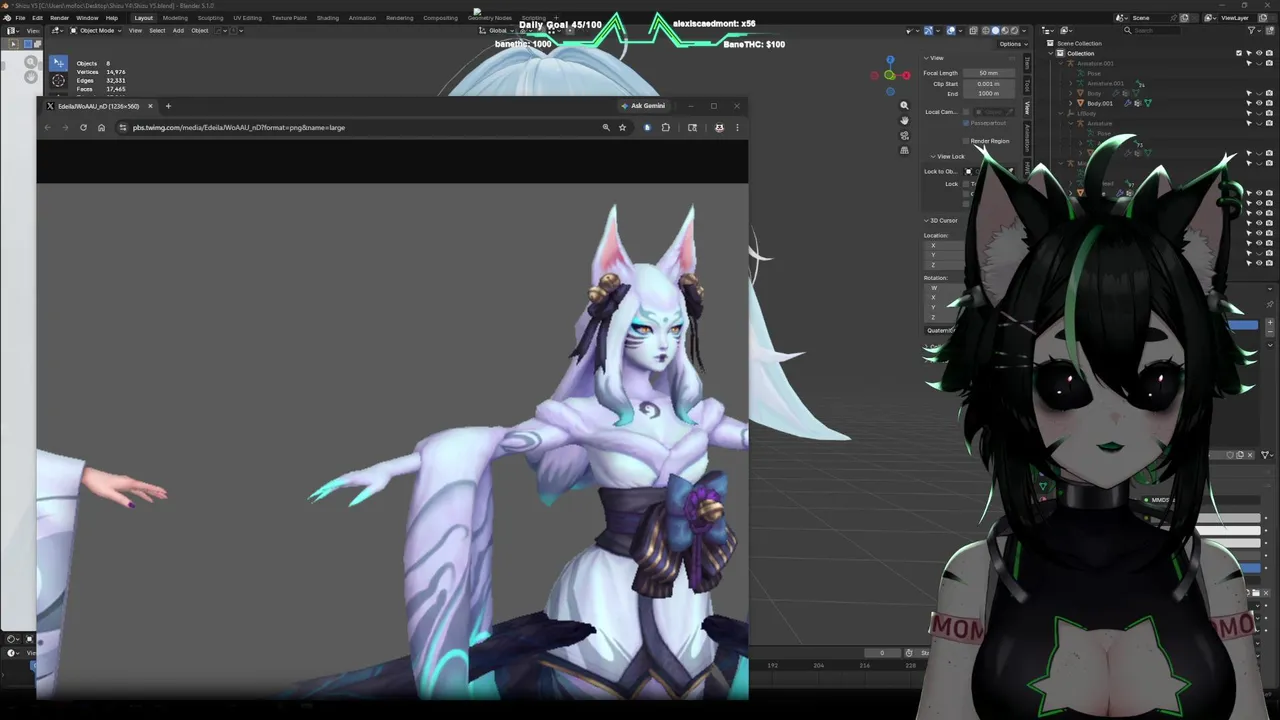Image resolution: width=1280 pixels, height=720 pixels.
Task: Enable the Render Region checkbox
Action: point(966,141)
